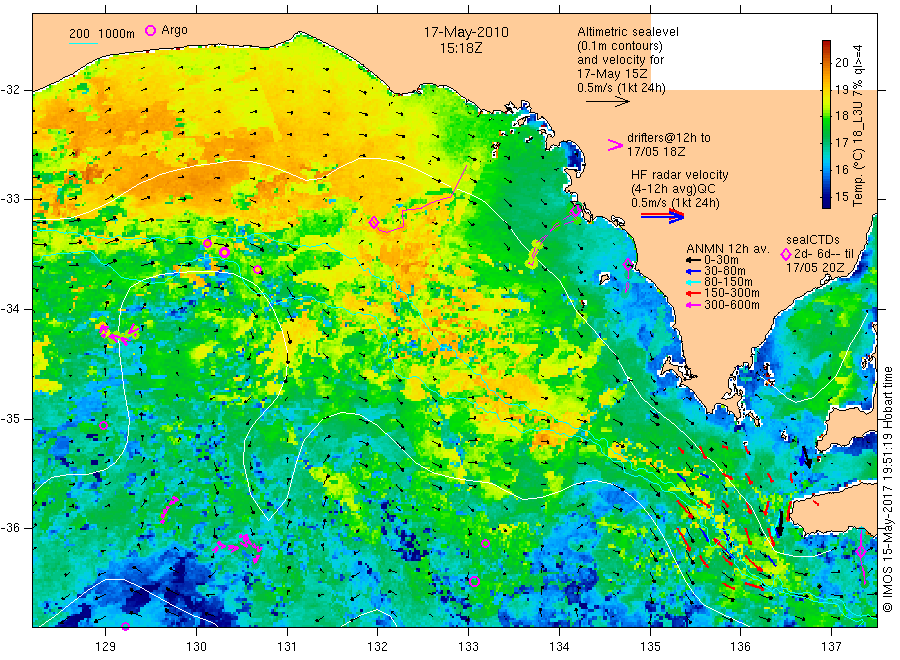
Task: Select the altimetric velocity black scale arrow
Action: pyautogui.click(x=607, y=102)
